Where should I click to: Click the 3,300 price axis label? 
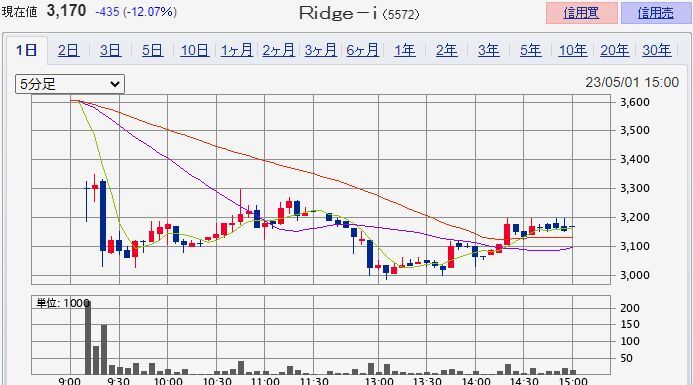635,188
